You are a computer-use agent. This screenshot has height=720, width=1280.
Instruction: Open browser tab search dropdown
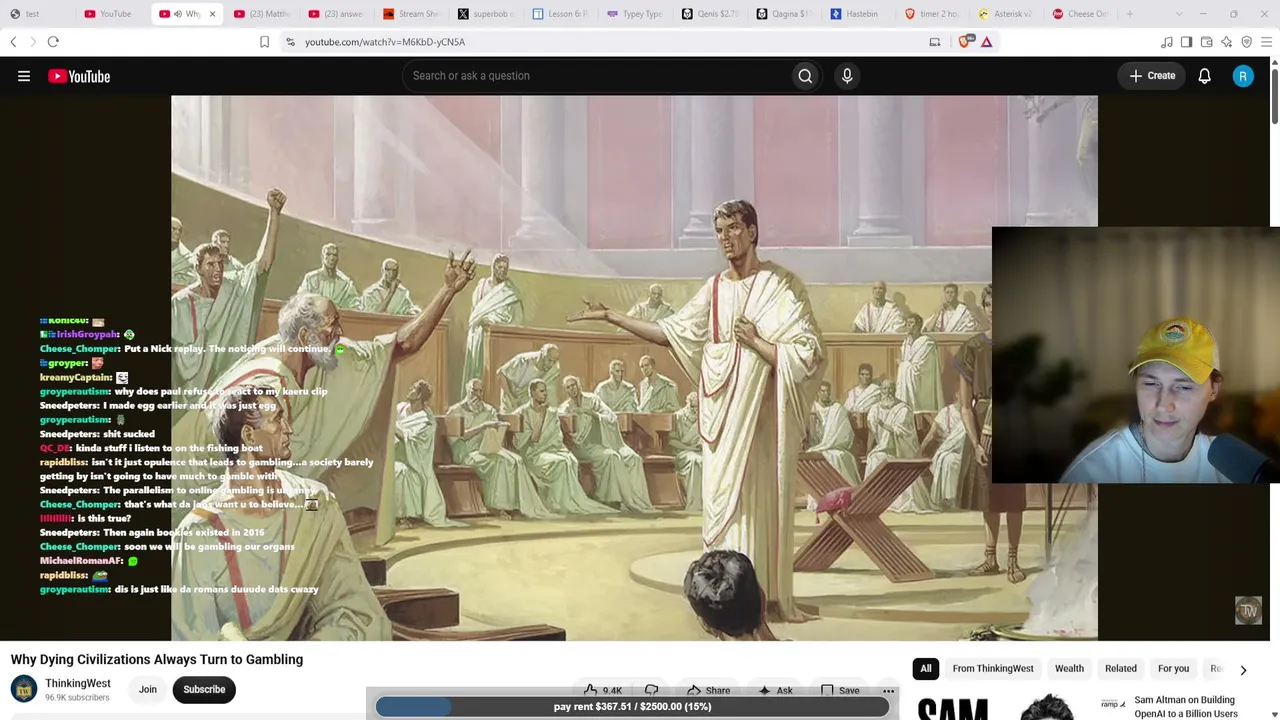1178,14
